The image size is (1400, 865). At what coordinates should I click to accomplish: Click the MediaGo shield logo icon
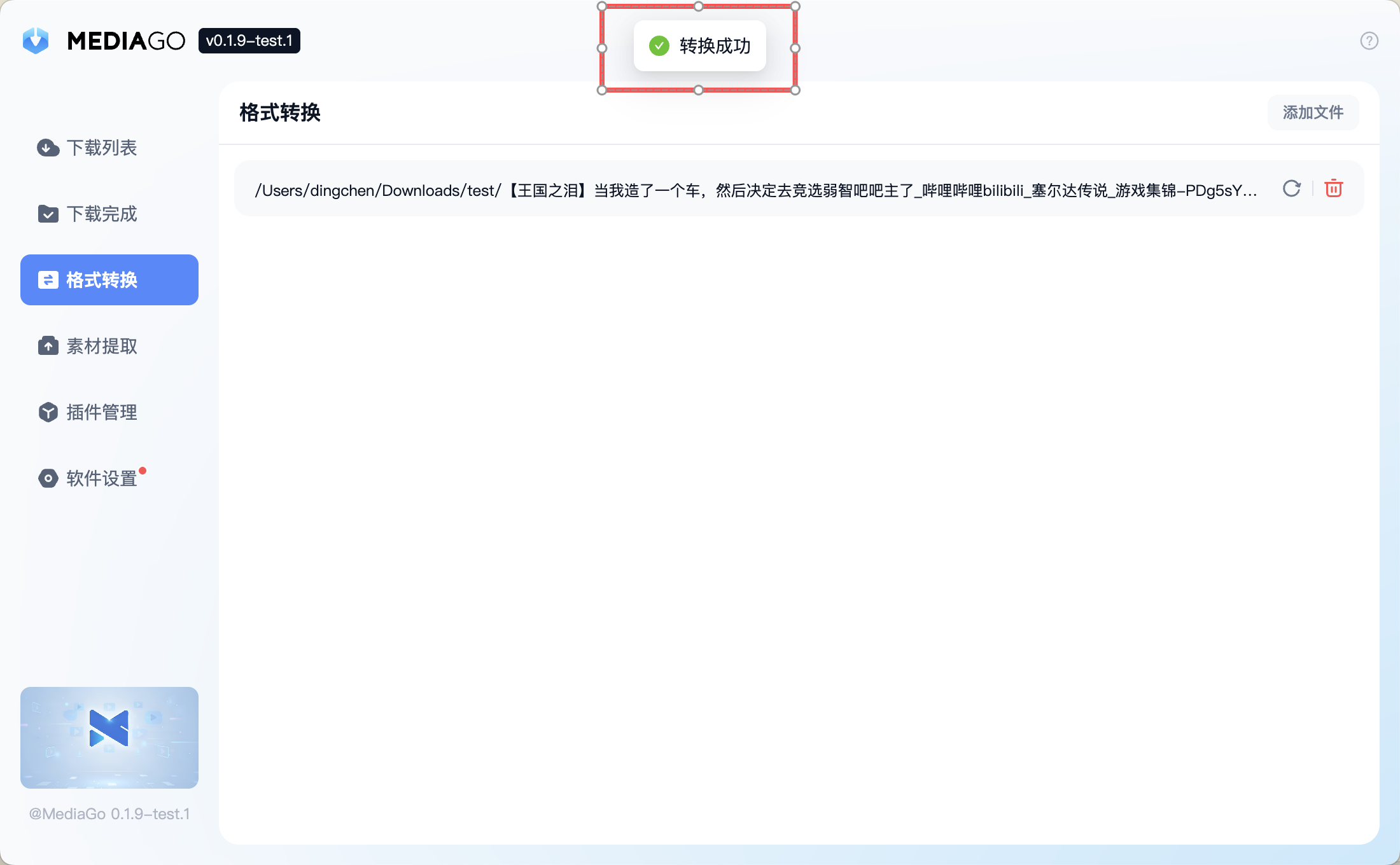tap(36, 41)
